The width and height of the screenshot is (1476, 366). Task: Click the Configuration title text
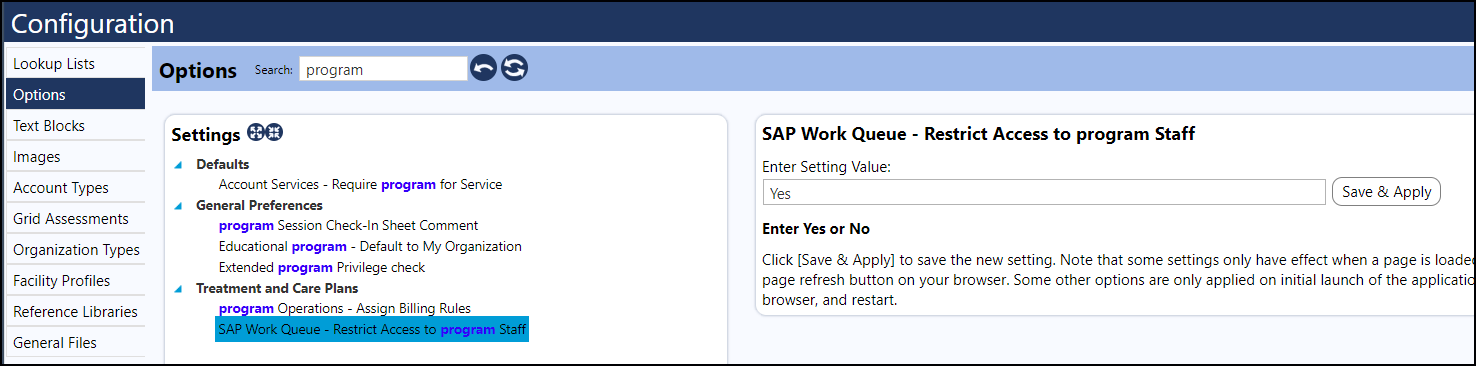(x=92, y=23)
